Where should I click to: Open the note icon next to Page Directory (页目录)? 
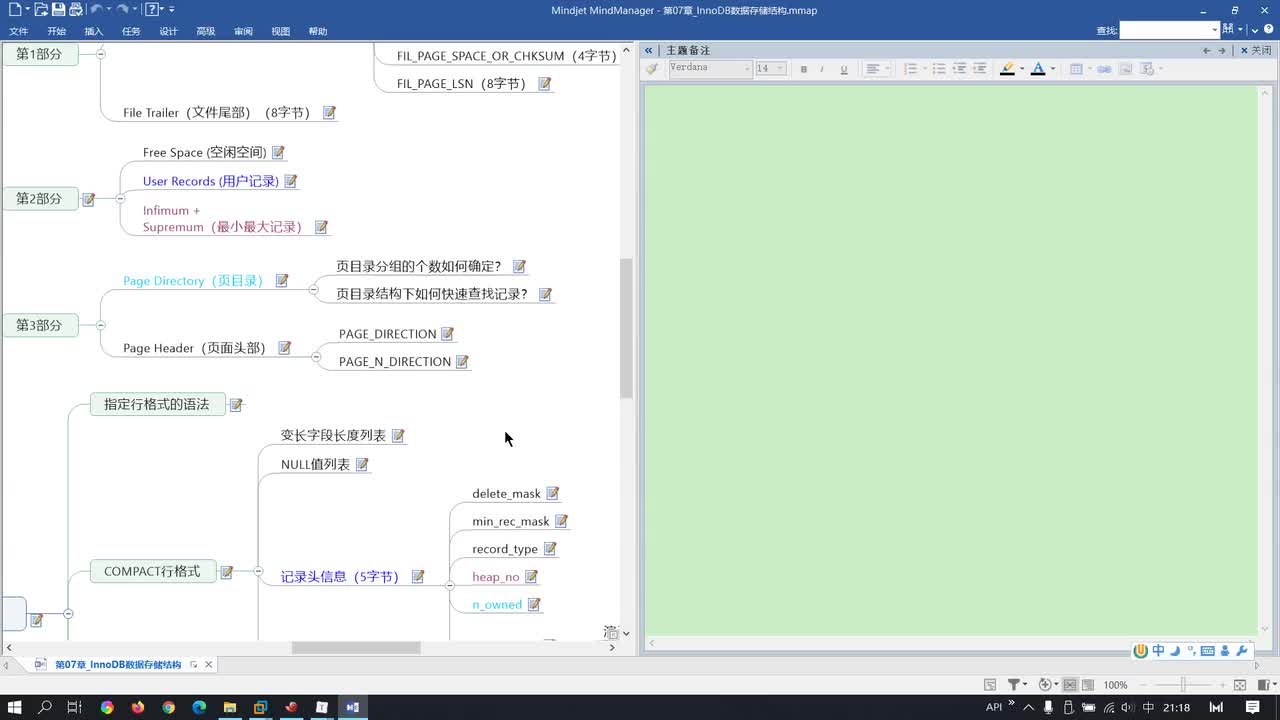click(282, 281)
